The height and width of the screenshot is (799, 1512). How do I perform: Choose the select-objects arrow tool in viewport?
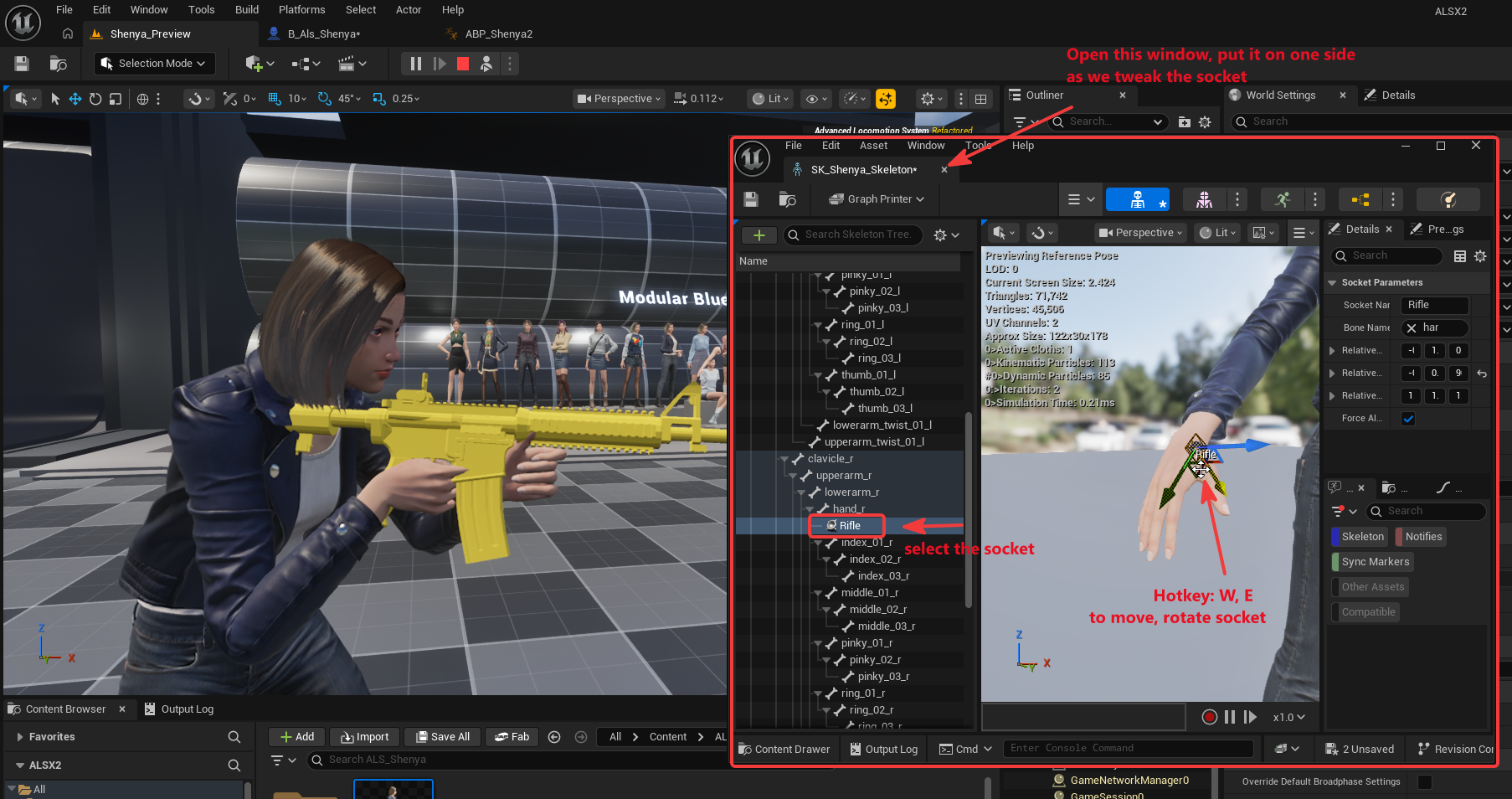coord(55,99)
